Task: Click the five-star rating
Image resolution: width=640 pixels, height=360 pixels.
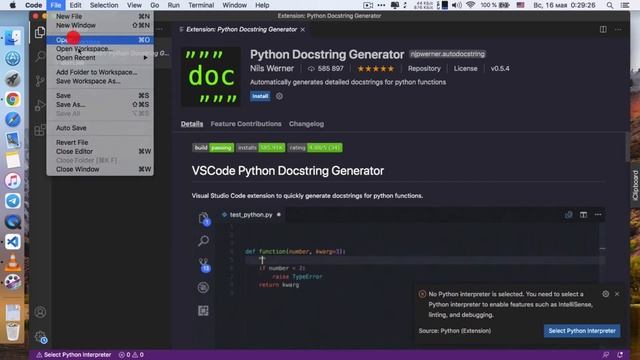Action: pos(376,69)
